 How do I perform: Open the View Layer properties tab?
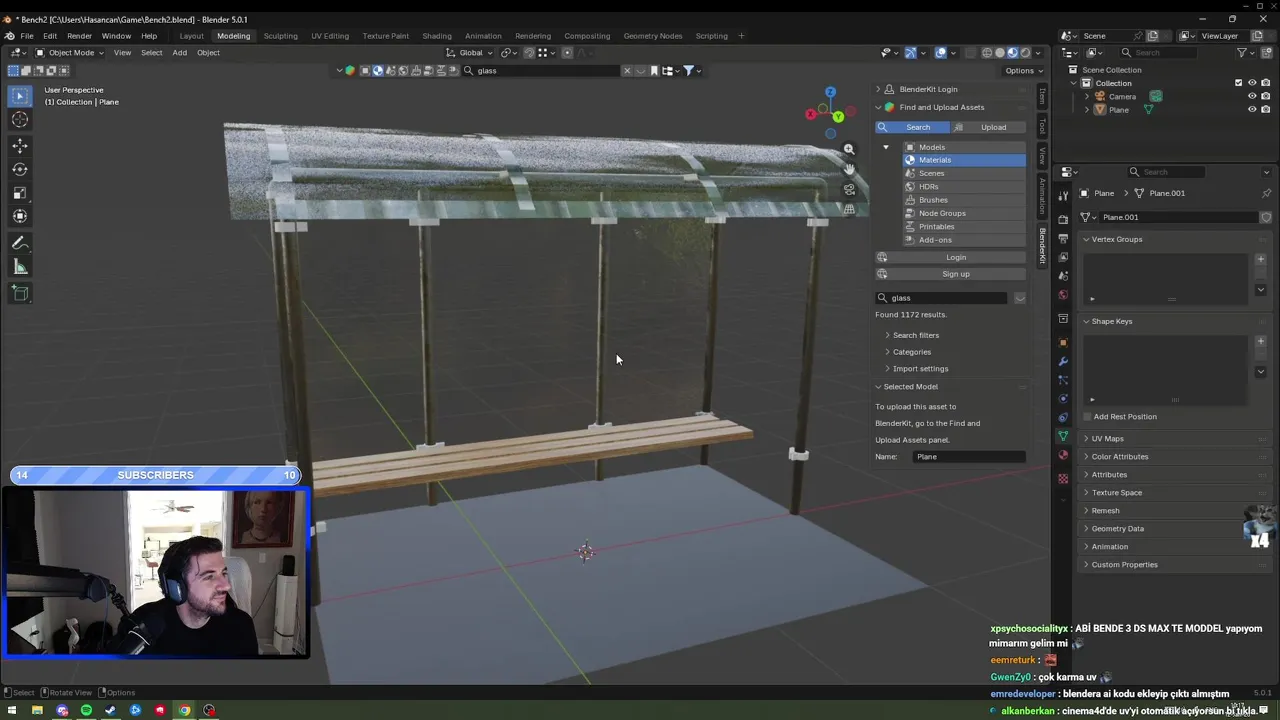(1063, 257)
